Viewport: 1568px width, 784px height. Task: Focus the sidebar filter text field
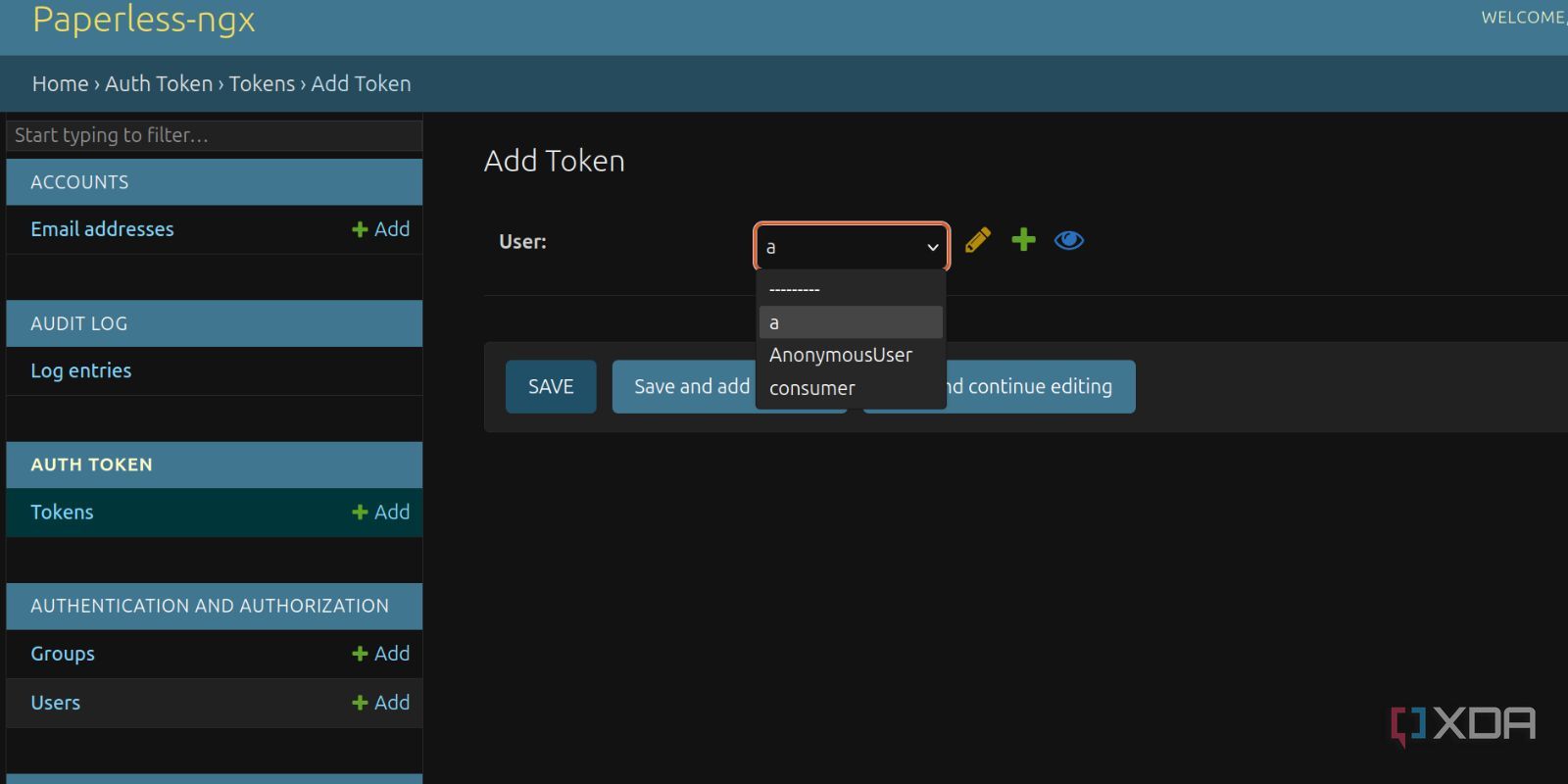tap(215, 135)
